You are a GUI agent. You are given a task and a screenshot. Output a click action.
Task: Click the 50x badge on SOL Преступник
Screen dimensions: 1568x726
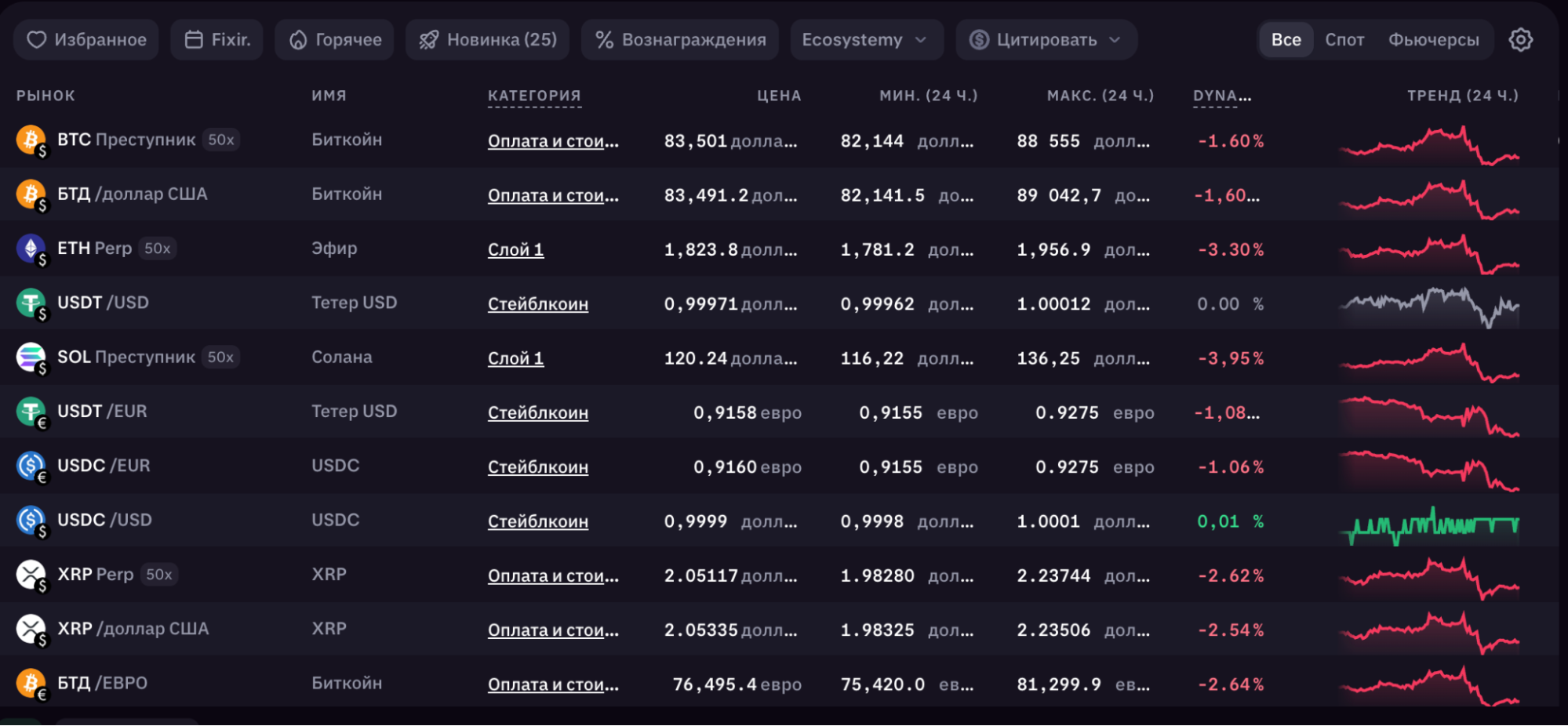tap(220, 358)
